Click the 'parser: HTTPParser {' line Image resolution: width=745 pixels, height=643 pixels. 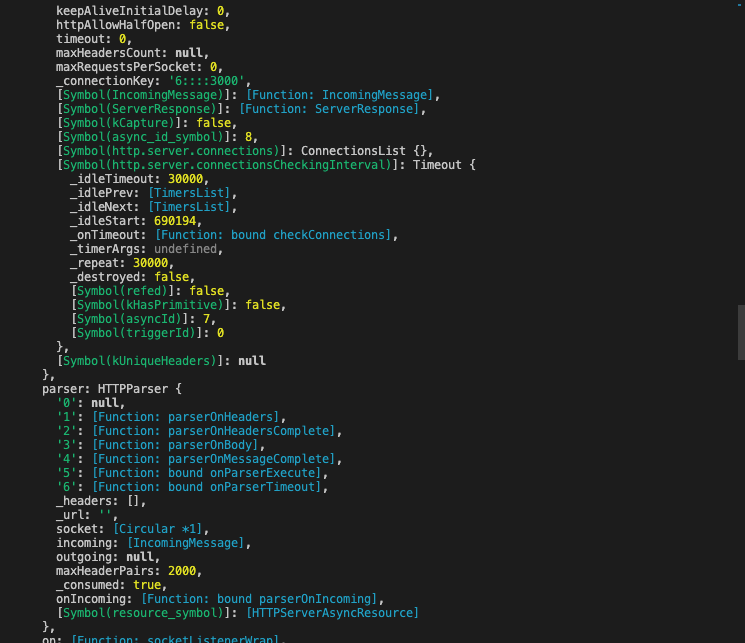(112, 389)
